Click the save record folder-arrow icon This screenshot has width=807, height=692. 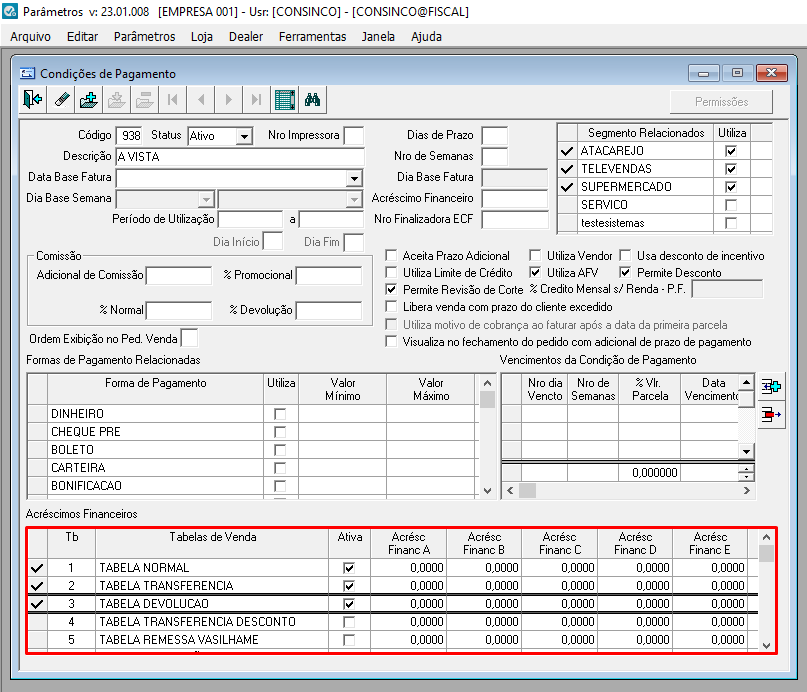pos(117,99)
